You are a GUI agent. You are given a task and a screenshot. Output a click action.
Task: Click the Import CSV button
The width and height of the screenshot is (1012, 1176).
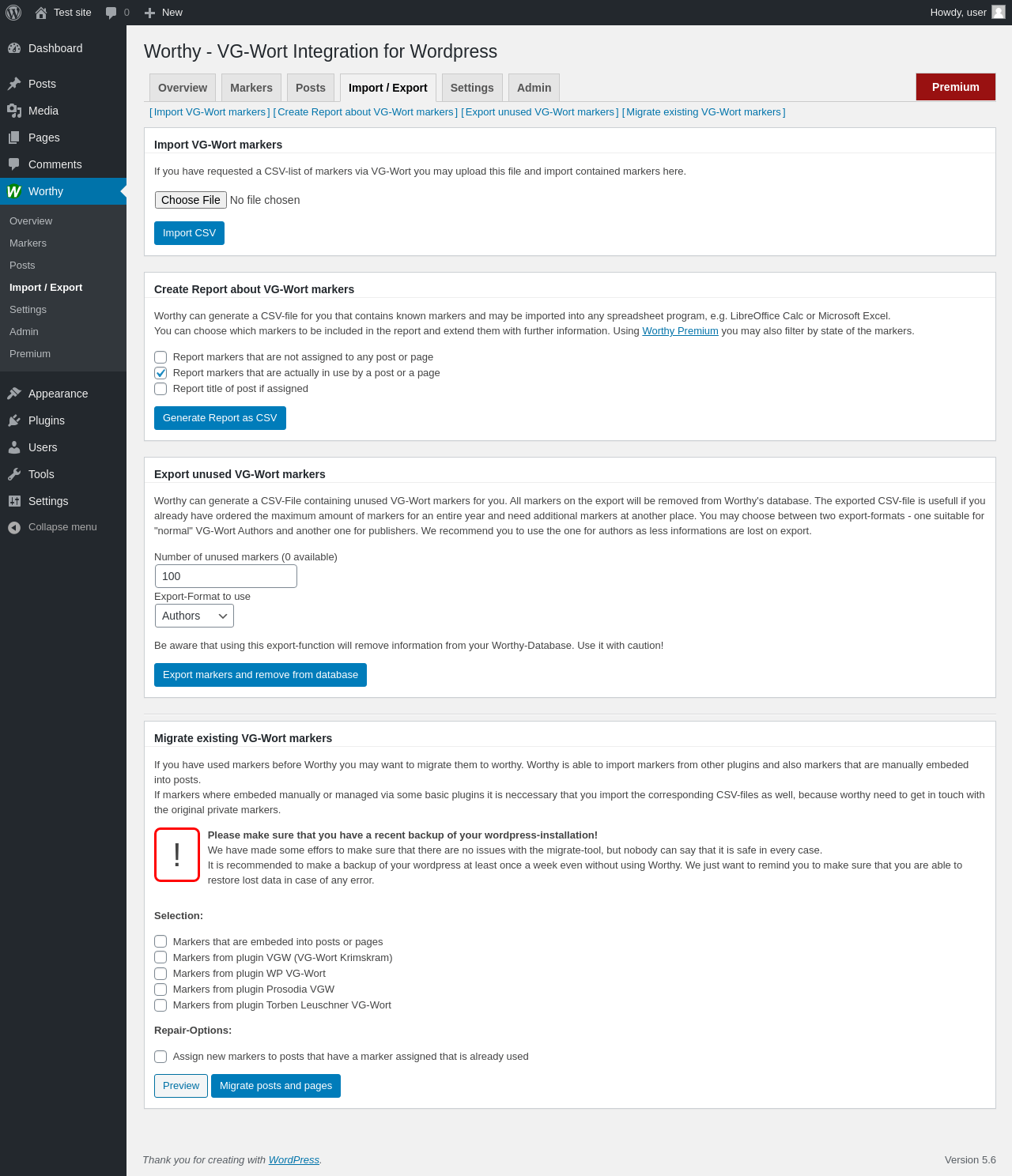click(189, 233)
